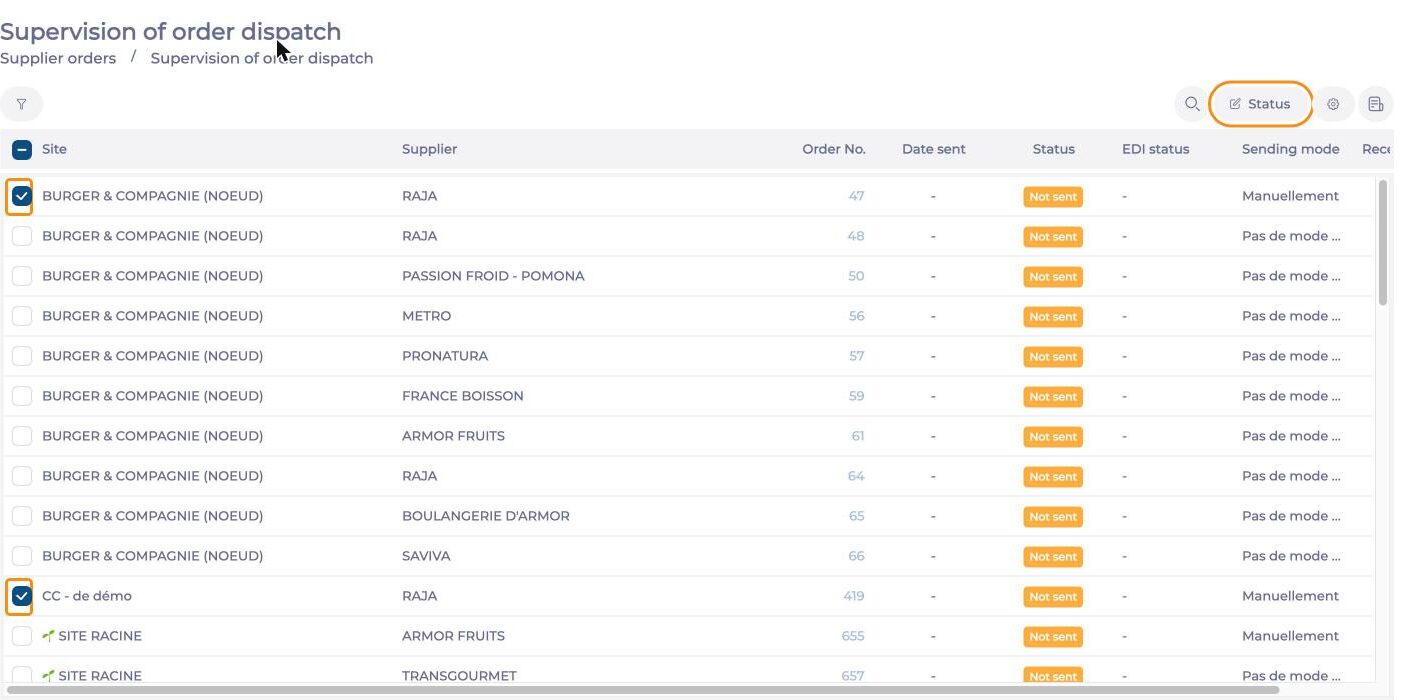Click the green leaf icon on the TRANSGOURMET row
1406x700 pixels.
[48, 676]
